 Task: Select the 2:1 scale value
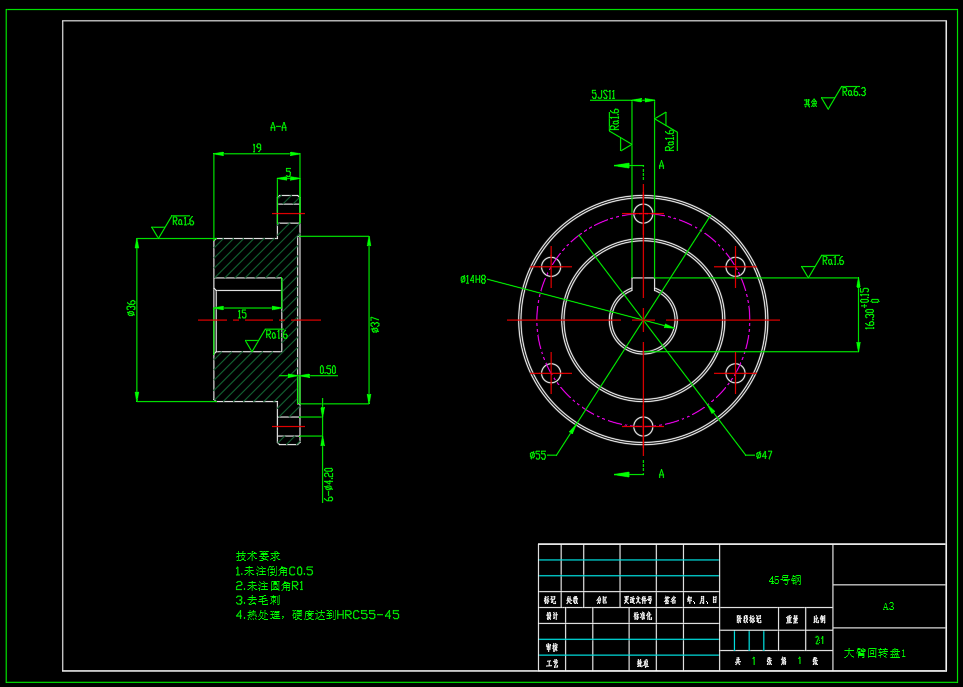[819, 640]
